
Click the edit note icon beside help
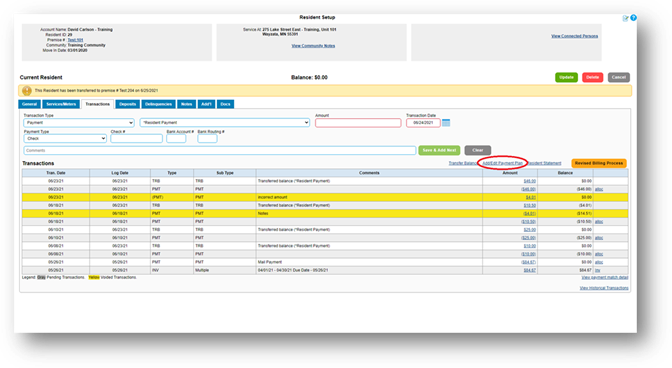[626, 18]
